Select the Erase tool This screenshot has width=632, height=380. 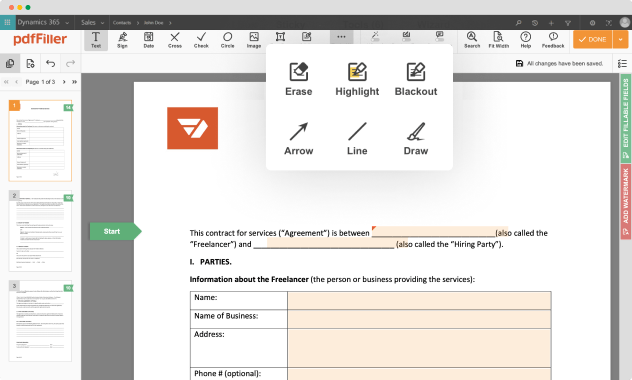click(x=299, y=79)
